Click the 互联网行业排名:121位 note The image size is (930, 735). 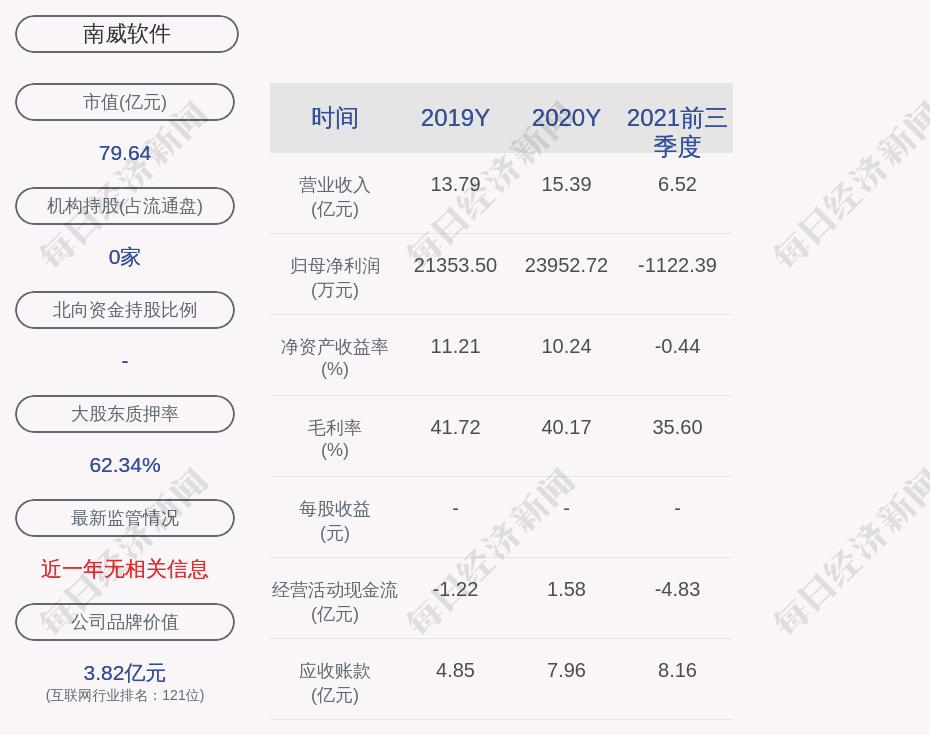click(125, 695)
